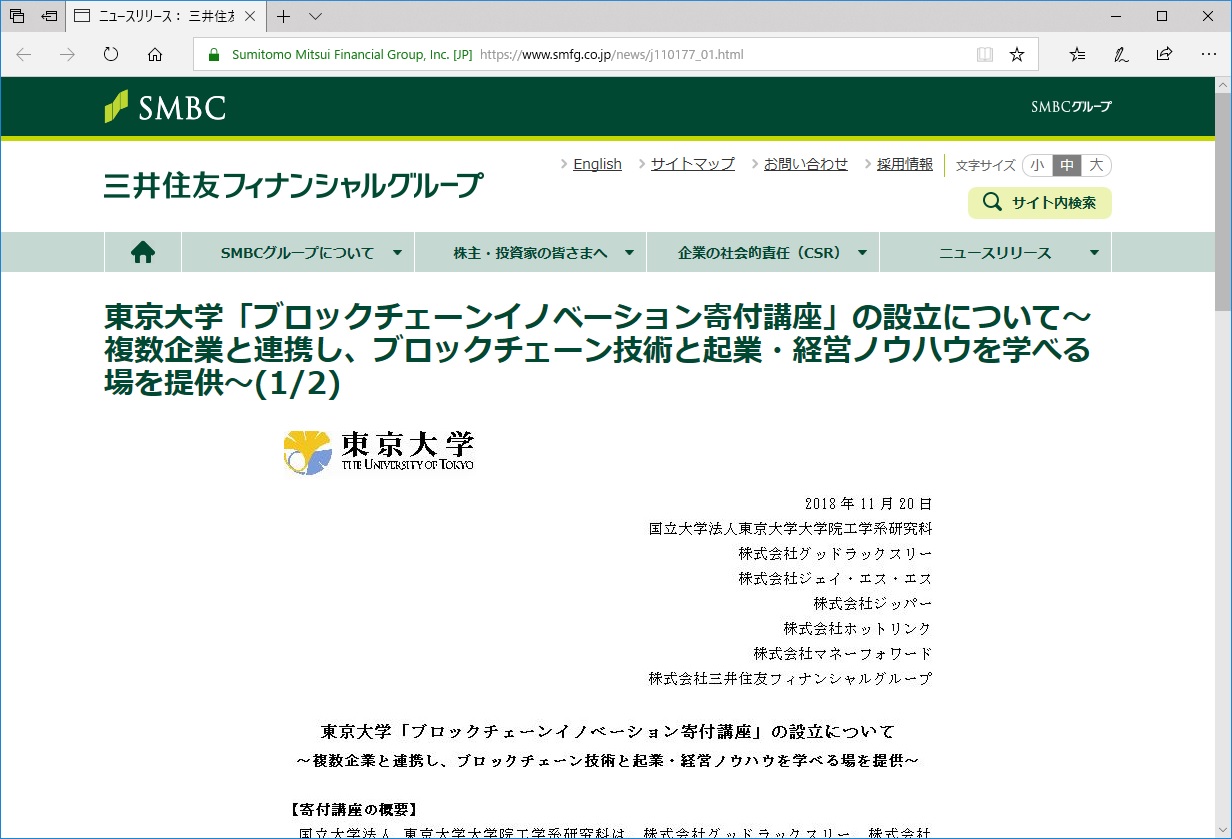Open site search via the magnifier icon

993,202
